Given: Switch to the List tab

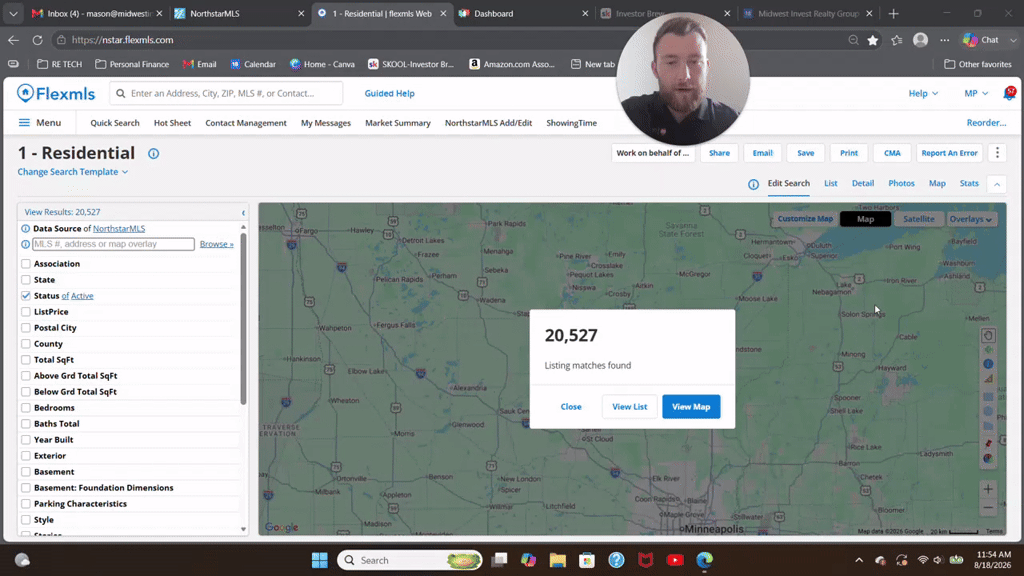Looking at the screenshot, I should point(830,184).
